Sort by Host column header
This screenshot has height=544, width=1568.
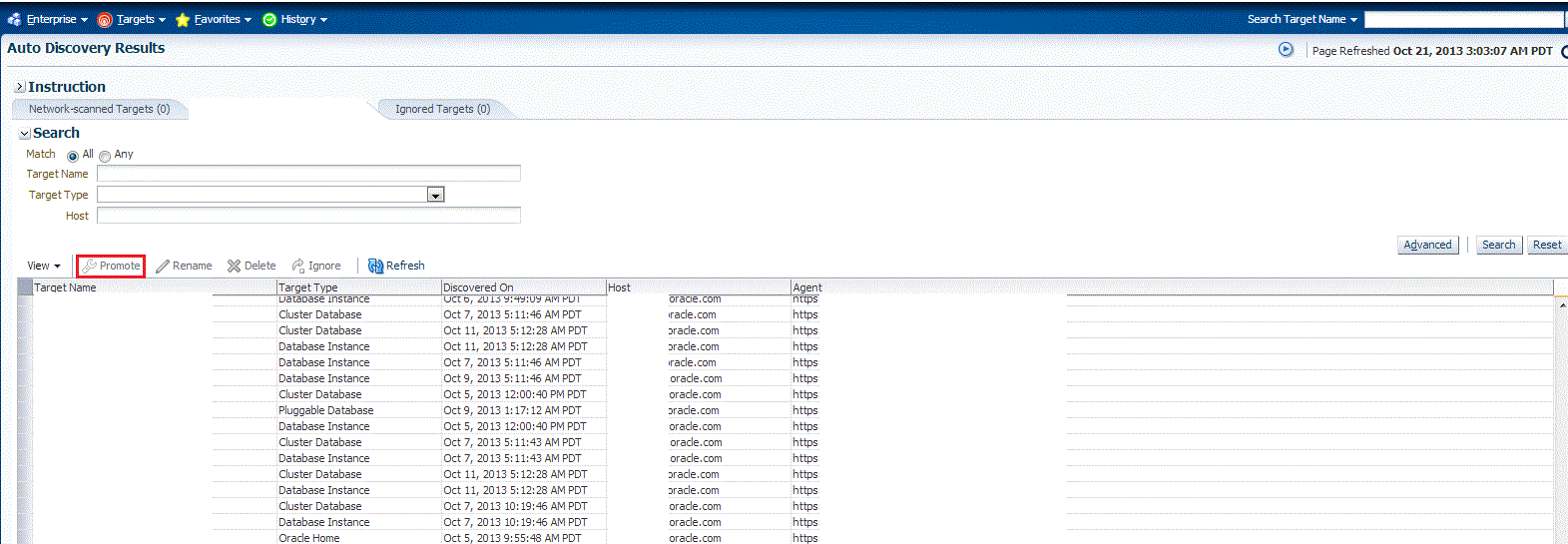(699, 287)
